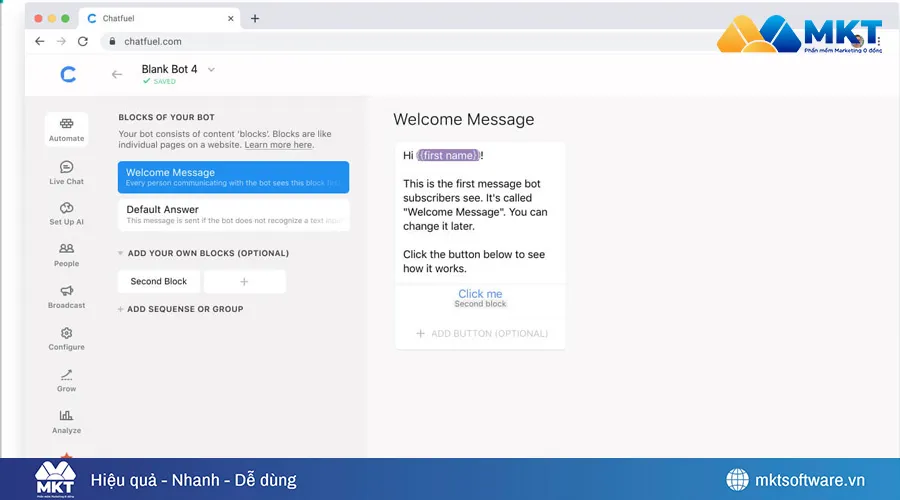Select the Default Answer block
This screenshot has height=500, width=900.
(234, 215)
